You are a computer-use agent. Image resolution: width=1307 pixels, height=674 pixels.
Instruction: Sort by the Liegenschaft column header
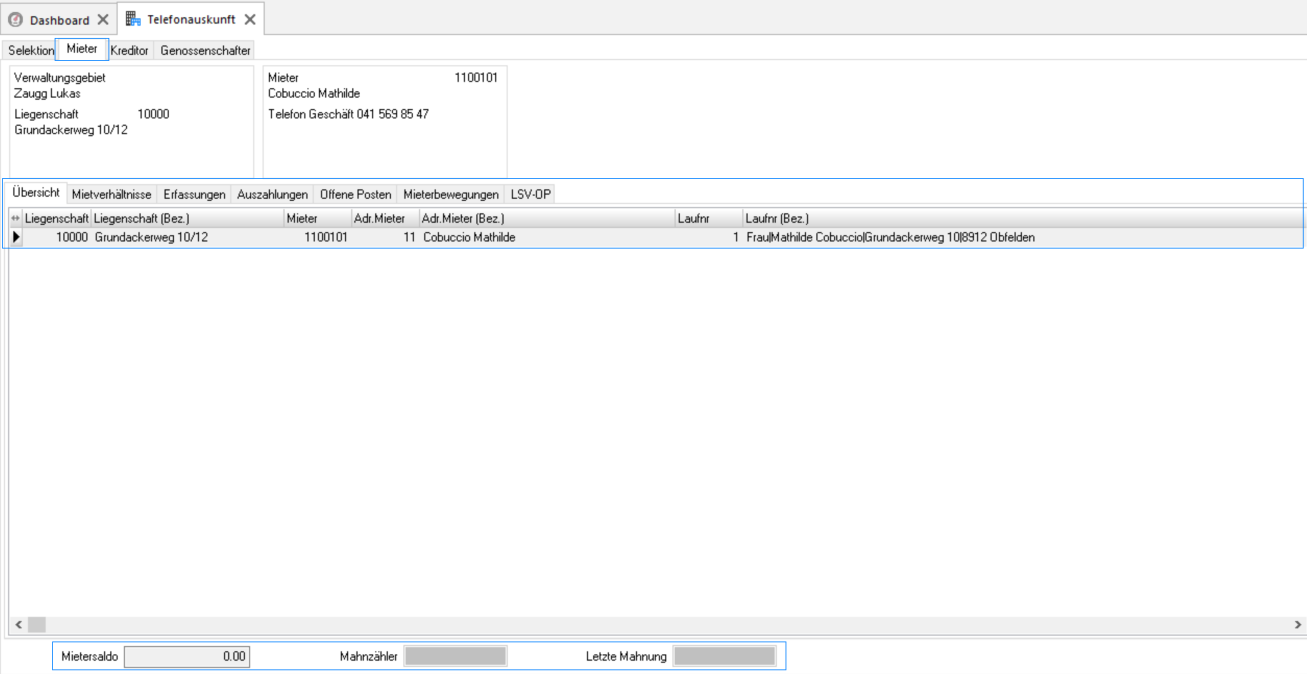[57, 218]
